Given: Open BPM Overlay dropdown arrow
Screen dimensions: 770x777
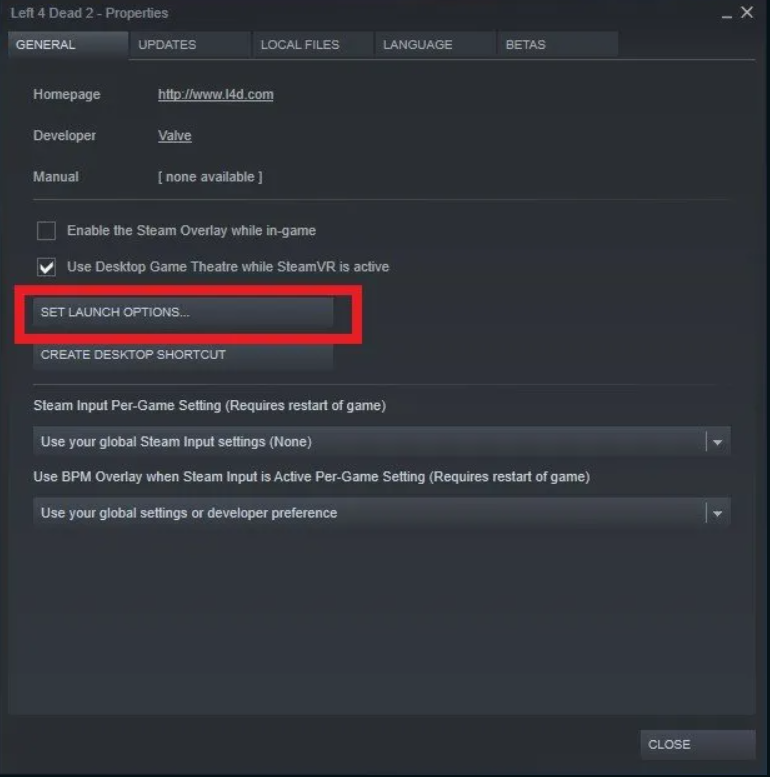Looking at the screenshot, I should pyautogui.click(x=717, y=513).
